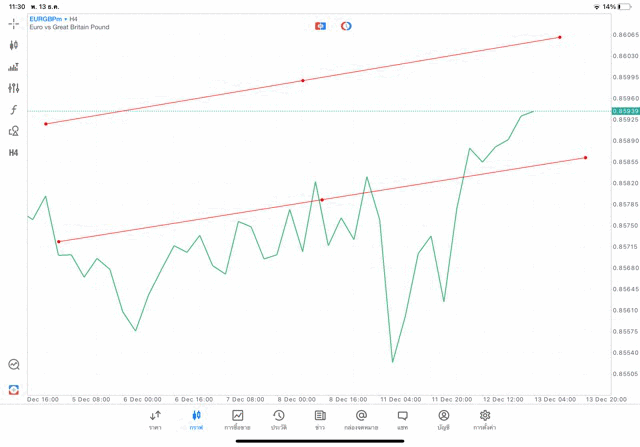Viewport: 640px width, 447px height.
Task: Toggle the red-blue trade panel button
Action: pos(320,26)
